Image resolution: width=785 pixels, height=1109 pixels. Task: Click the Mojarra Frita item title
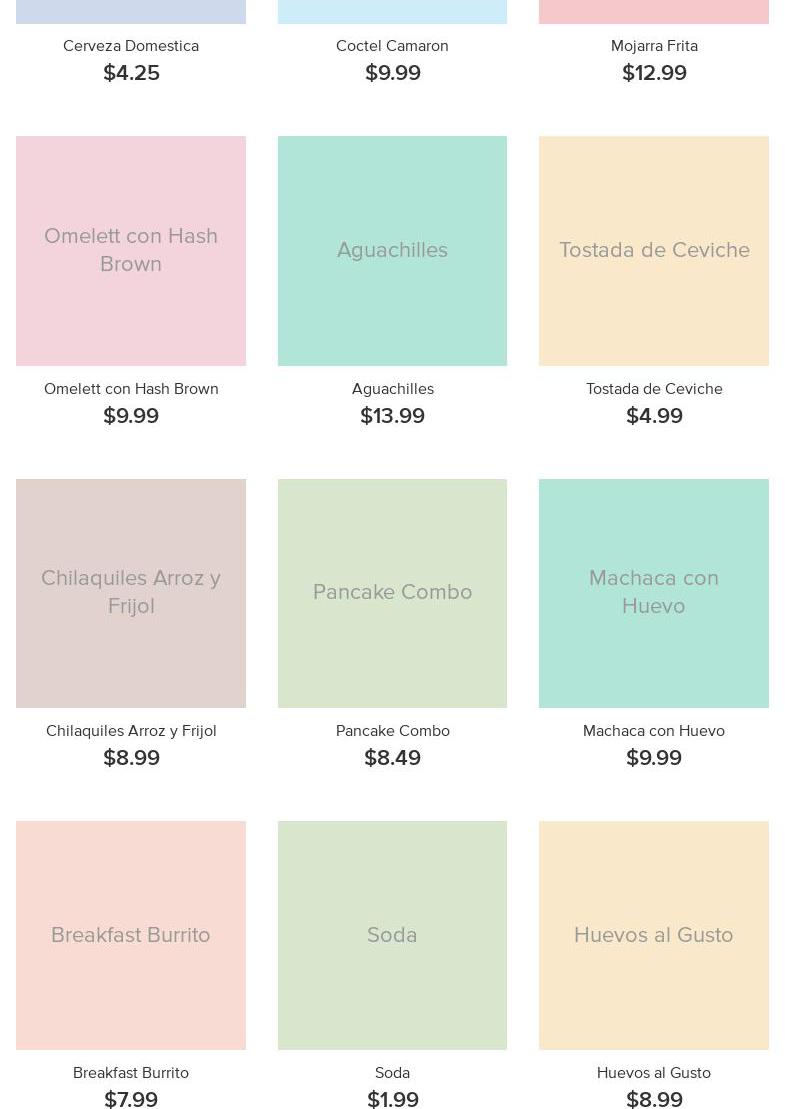(654, 46)
